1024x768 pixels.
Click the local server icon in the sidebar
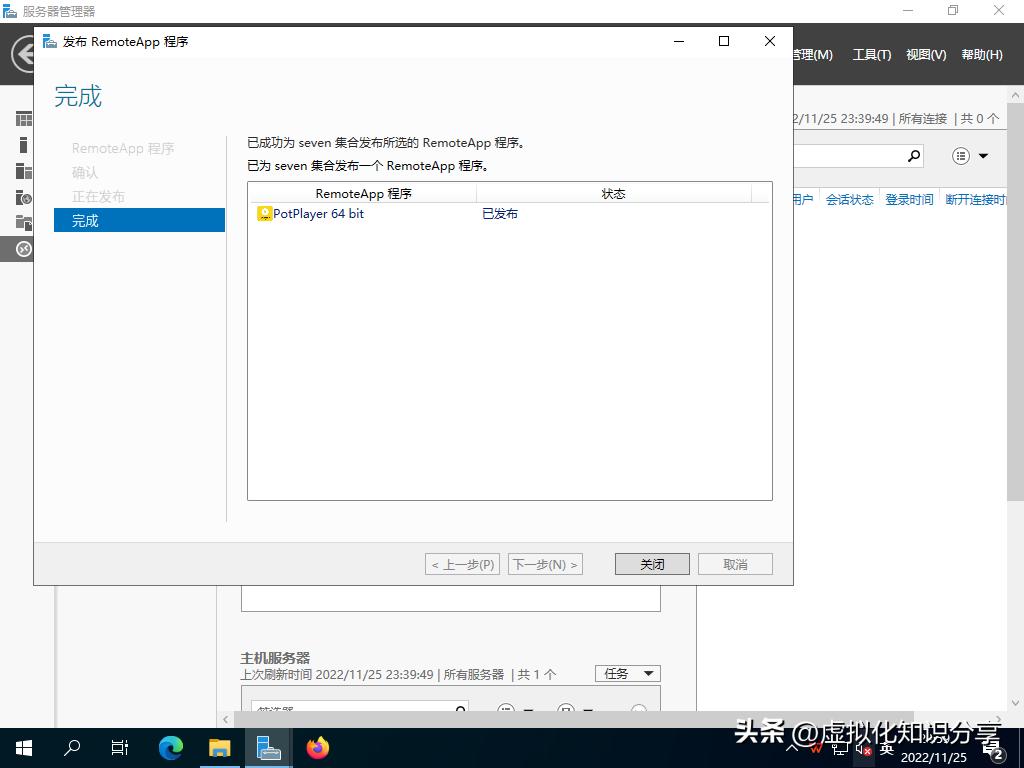coord(22,144)
